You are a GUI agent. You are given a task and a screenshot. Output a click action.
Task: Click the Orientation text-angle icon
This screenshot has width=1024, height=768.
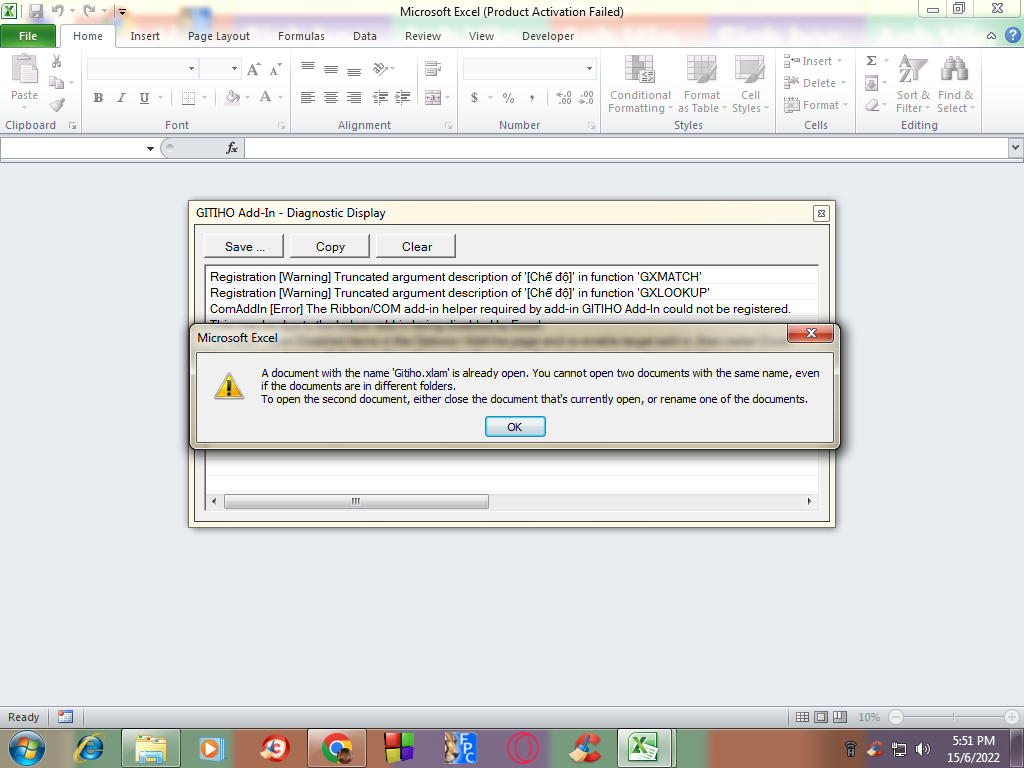coord(380,69)
